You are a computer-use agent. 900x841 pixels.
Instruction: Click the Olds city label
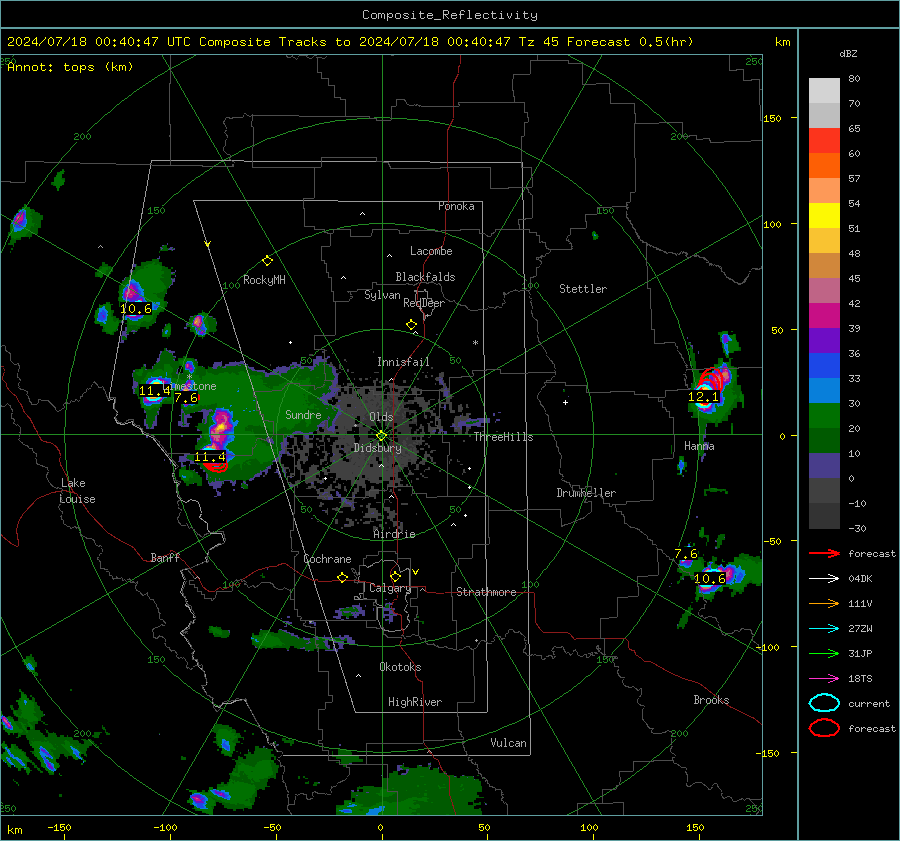381,417
